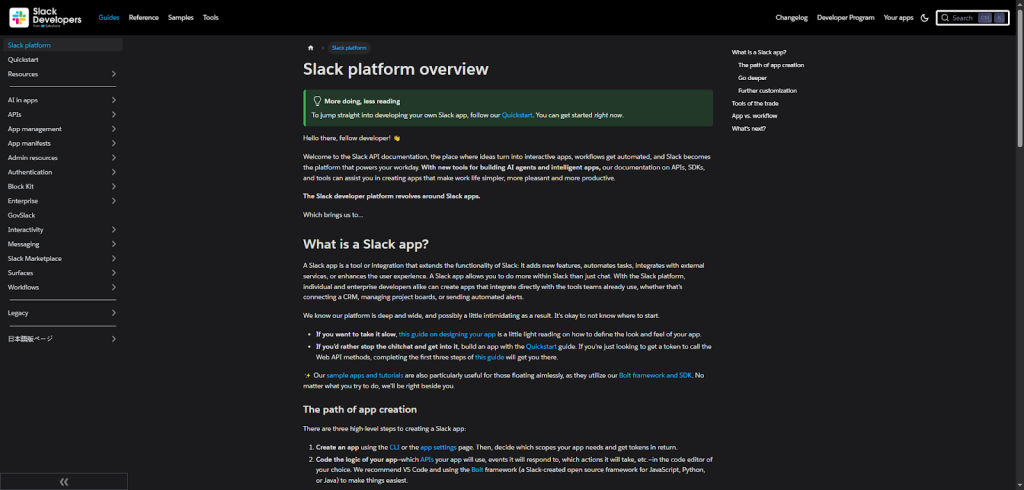Jump to 'Tools of the trade' section

pyautogui.click(x=754, y=103)
